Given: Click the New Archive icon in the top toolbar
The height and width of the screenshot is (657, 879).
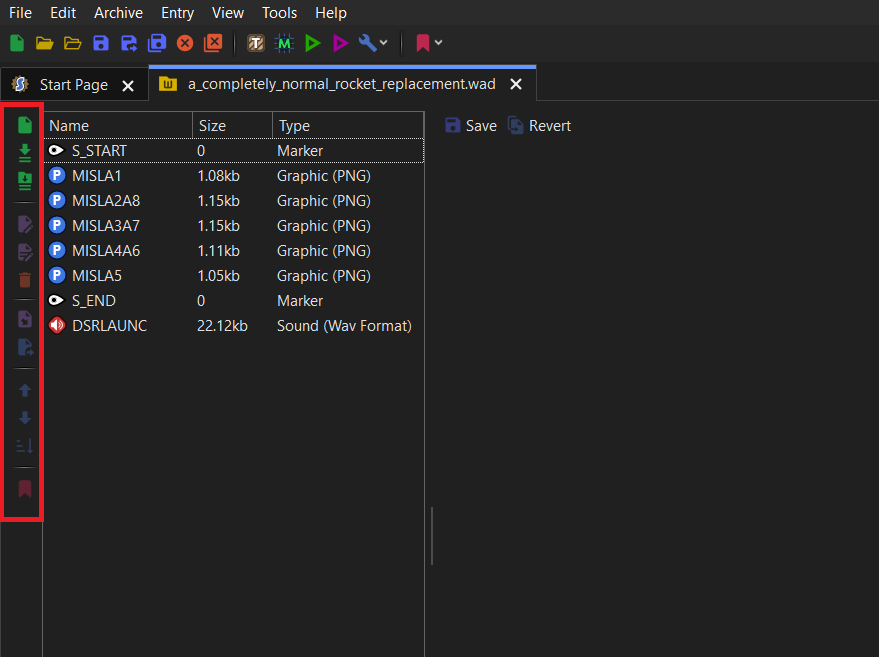Looking at the screenshot, I should click(17, 43).
